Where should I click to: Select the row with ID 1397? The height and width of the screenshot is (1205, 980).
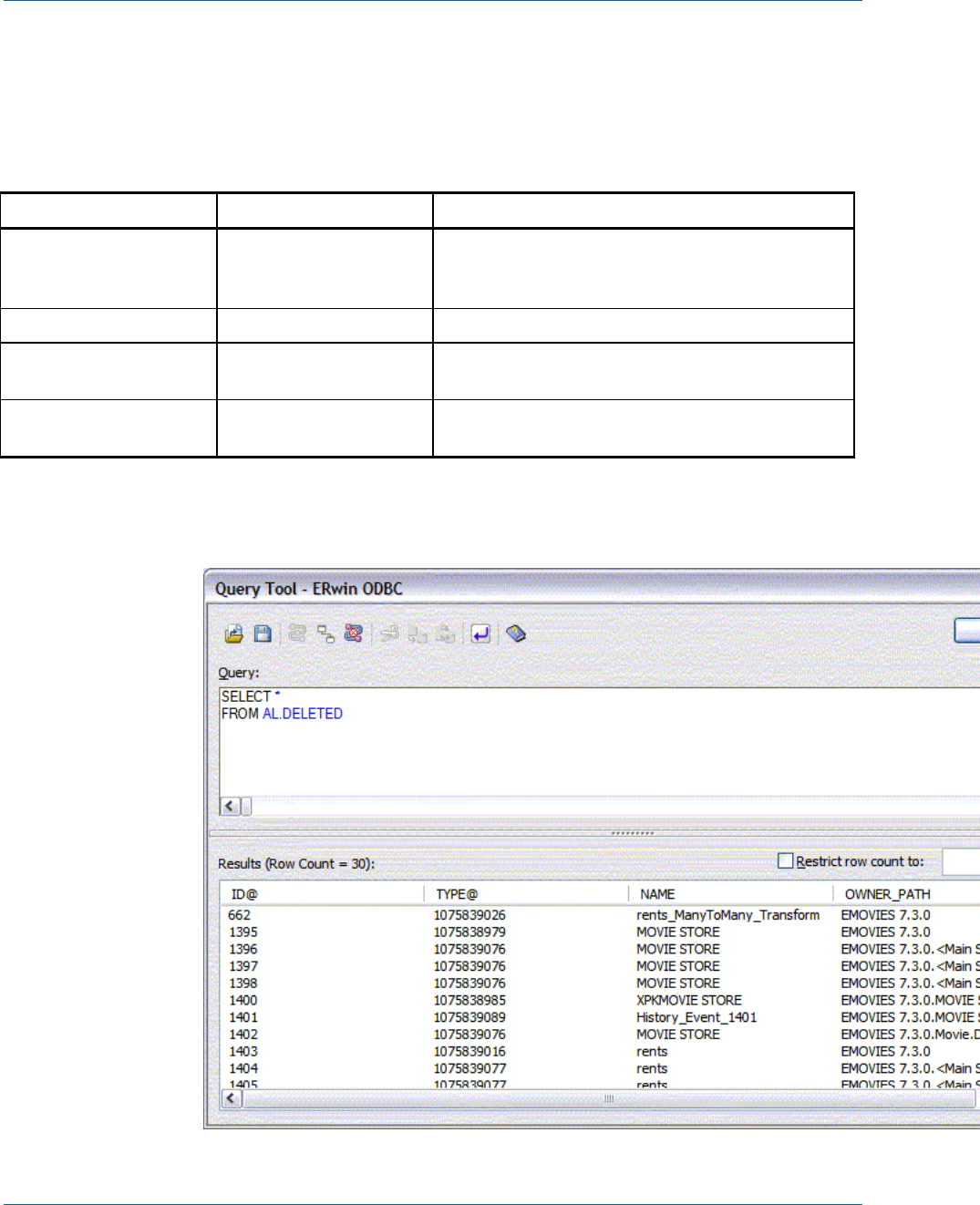click(602, 966)
